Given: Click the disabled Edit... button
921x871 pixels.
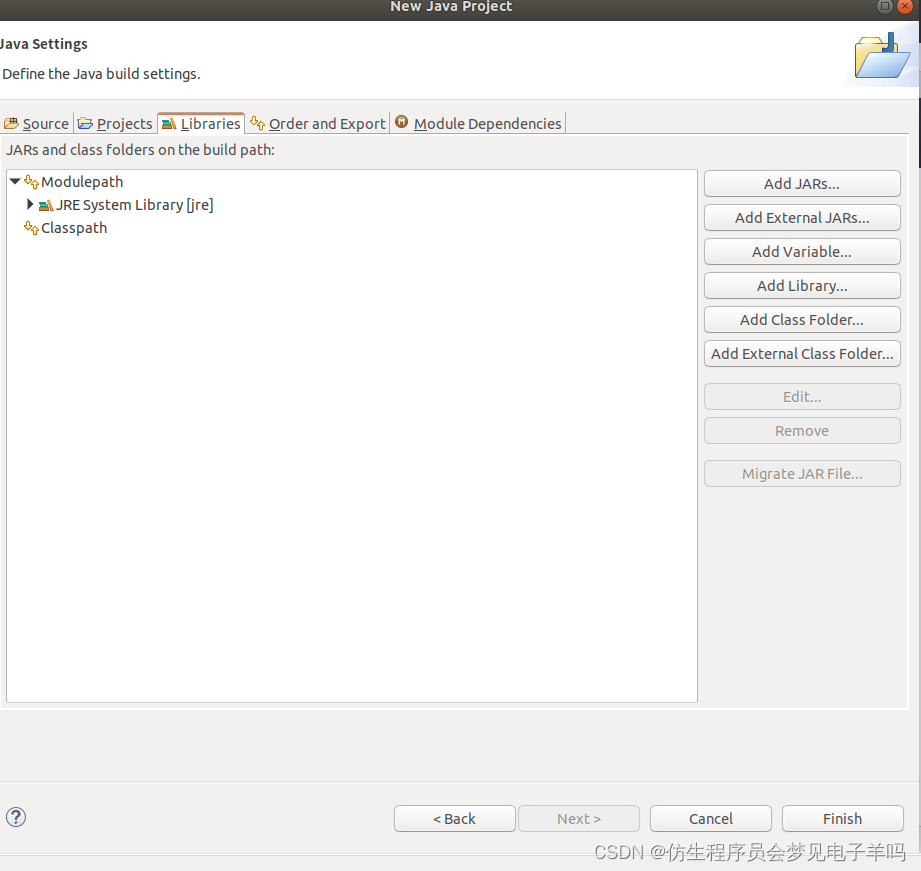Looking at the screenshot, I should point(802,397).
